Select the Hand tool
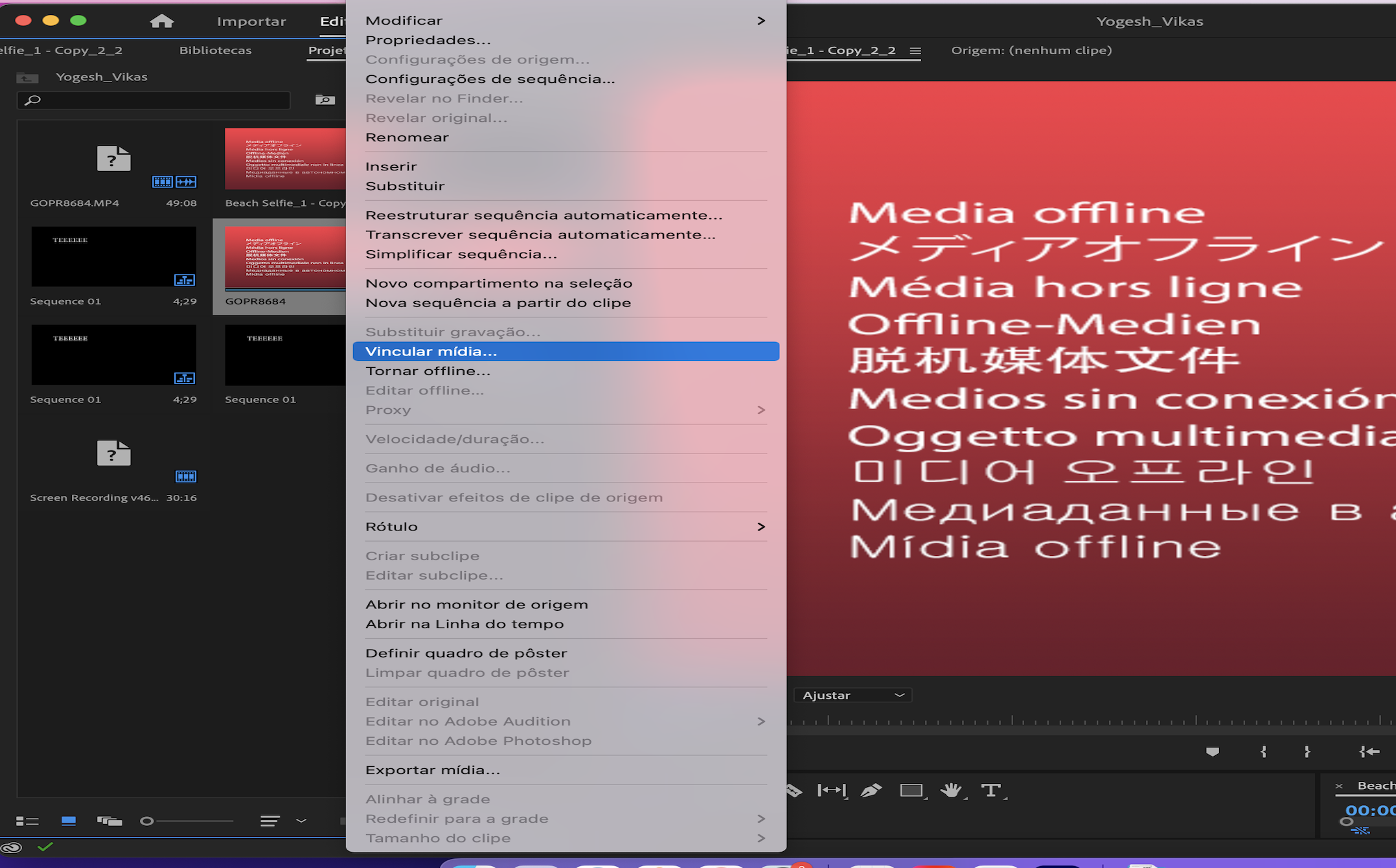1396x868 pixels. click(x=952, y=790)
